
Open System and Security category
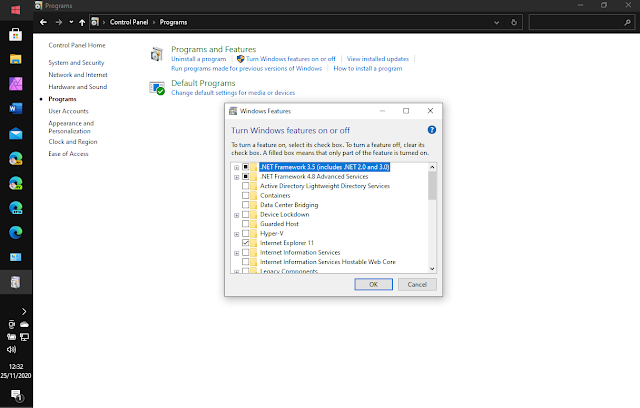[x=76, y=62]
